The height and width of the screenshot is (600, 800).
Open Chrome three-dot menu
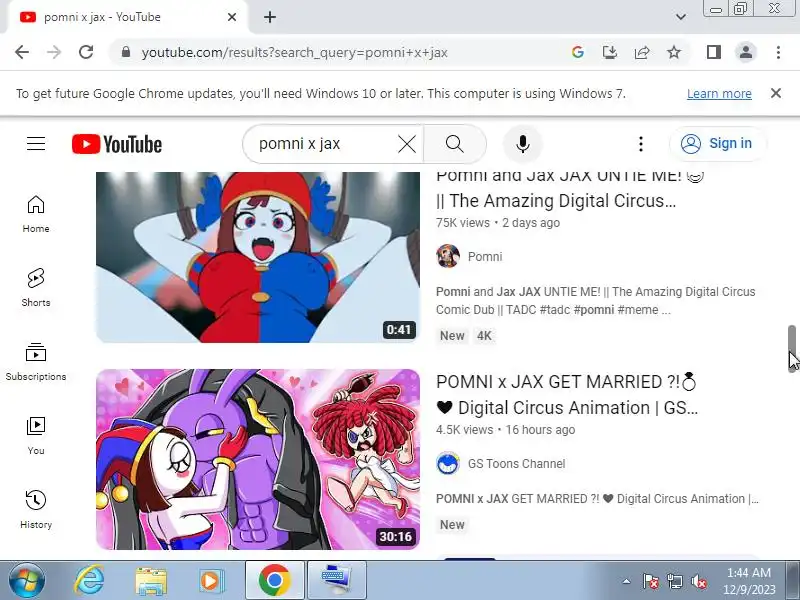[778, 52]
